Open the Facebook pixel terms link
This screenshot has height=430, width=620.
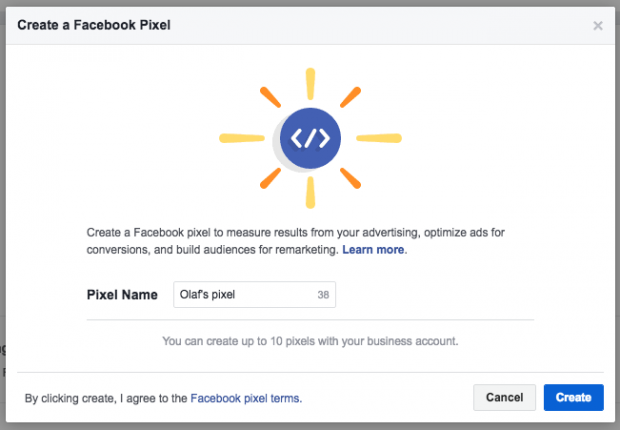[x=246, y=398]
